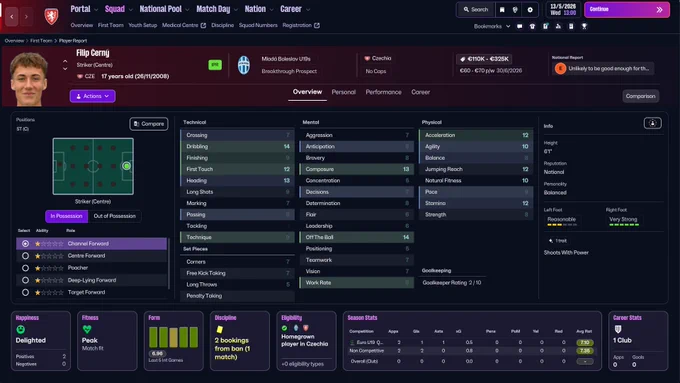Image resolution: width=680 pixels, height=383 pixels.
Task: Open the Youth Setup submenu item
Action: [x=143, y=26]
